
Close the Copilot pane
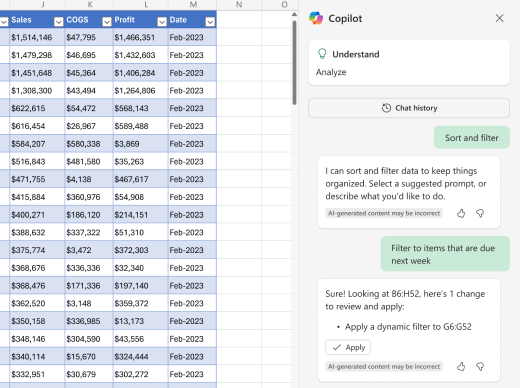[499, 18]
